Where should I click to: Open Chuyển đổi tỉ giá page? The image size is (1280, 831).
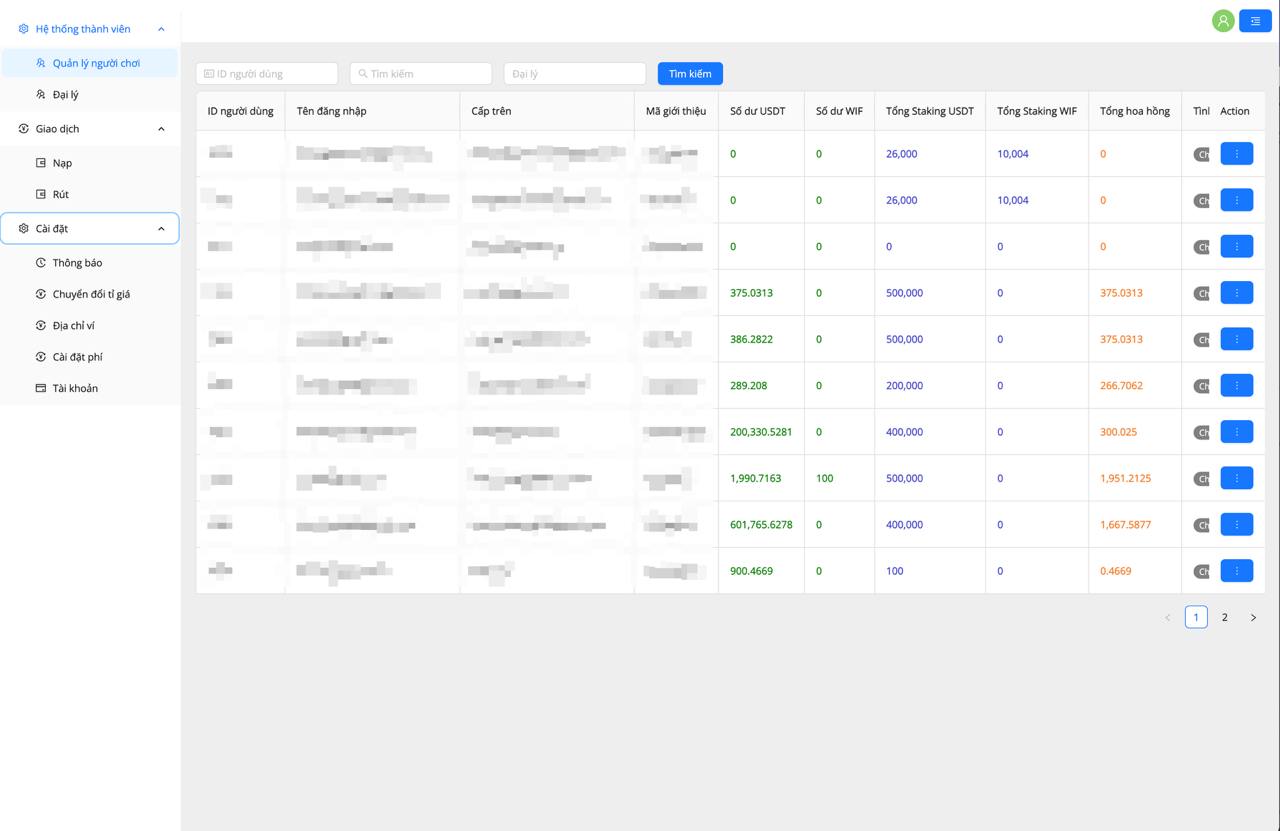(90, 294)
